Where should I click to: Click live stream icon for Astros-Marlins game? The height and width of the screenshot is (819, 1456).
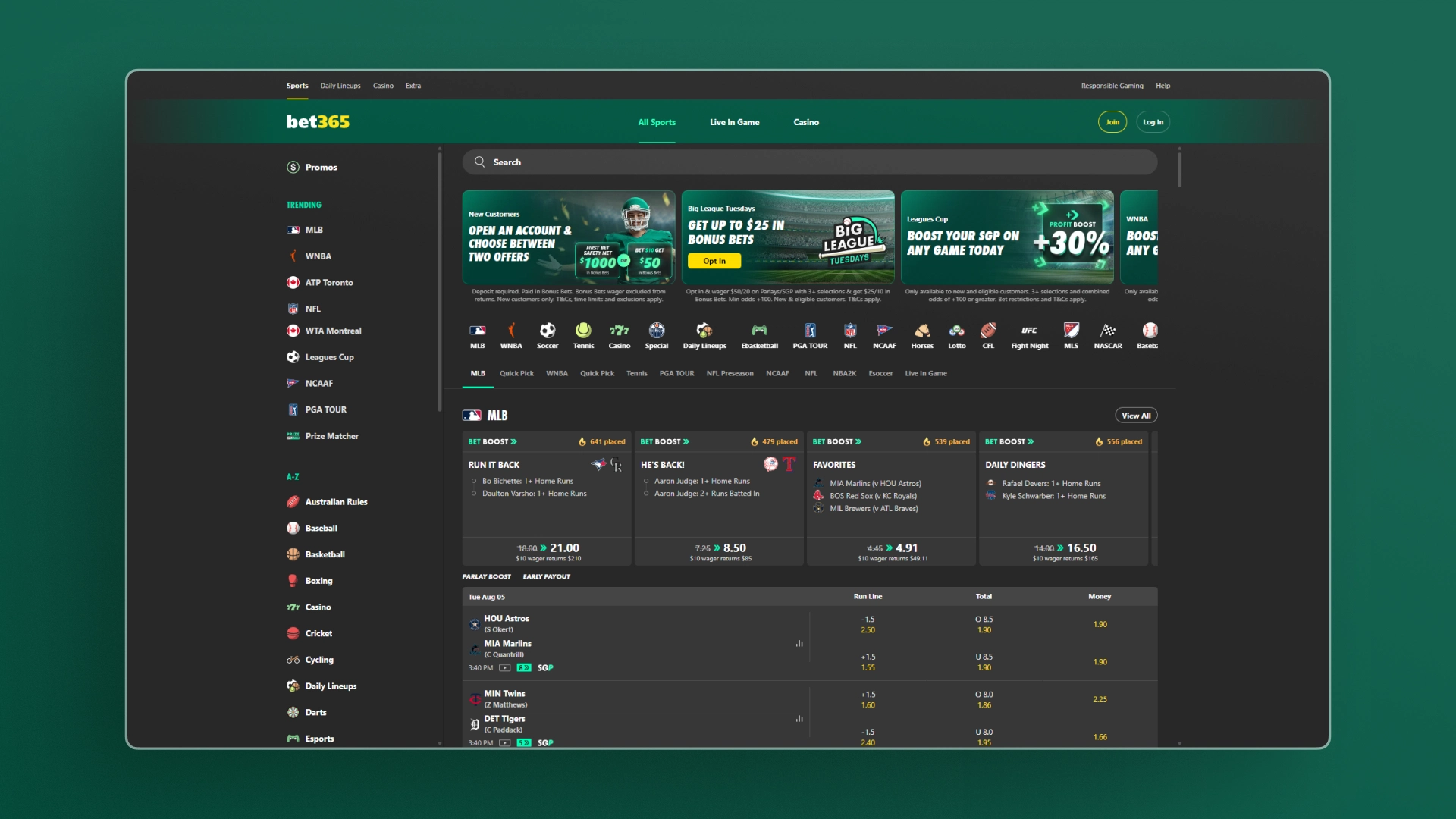[505, 668]
